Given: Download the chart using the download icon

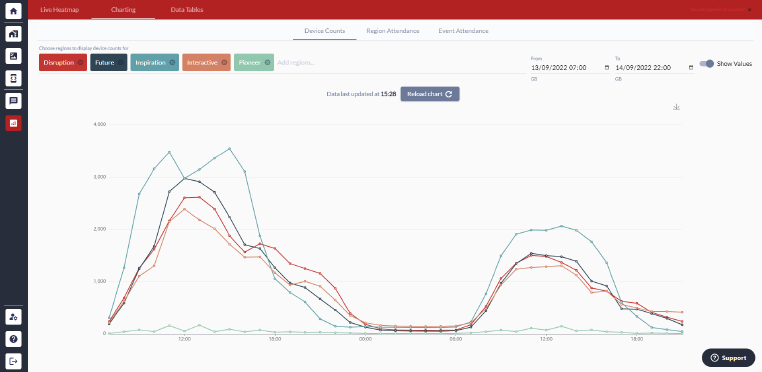Looking at the screenshot, I should [x=676, y=107].
